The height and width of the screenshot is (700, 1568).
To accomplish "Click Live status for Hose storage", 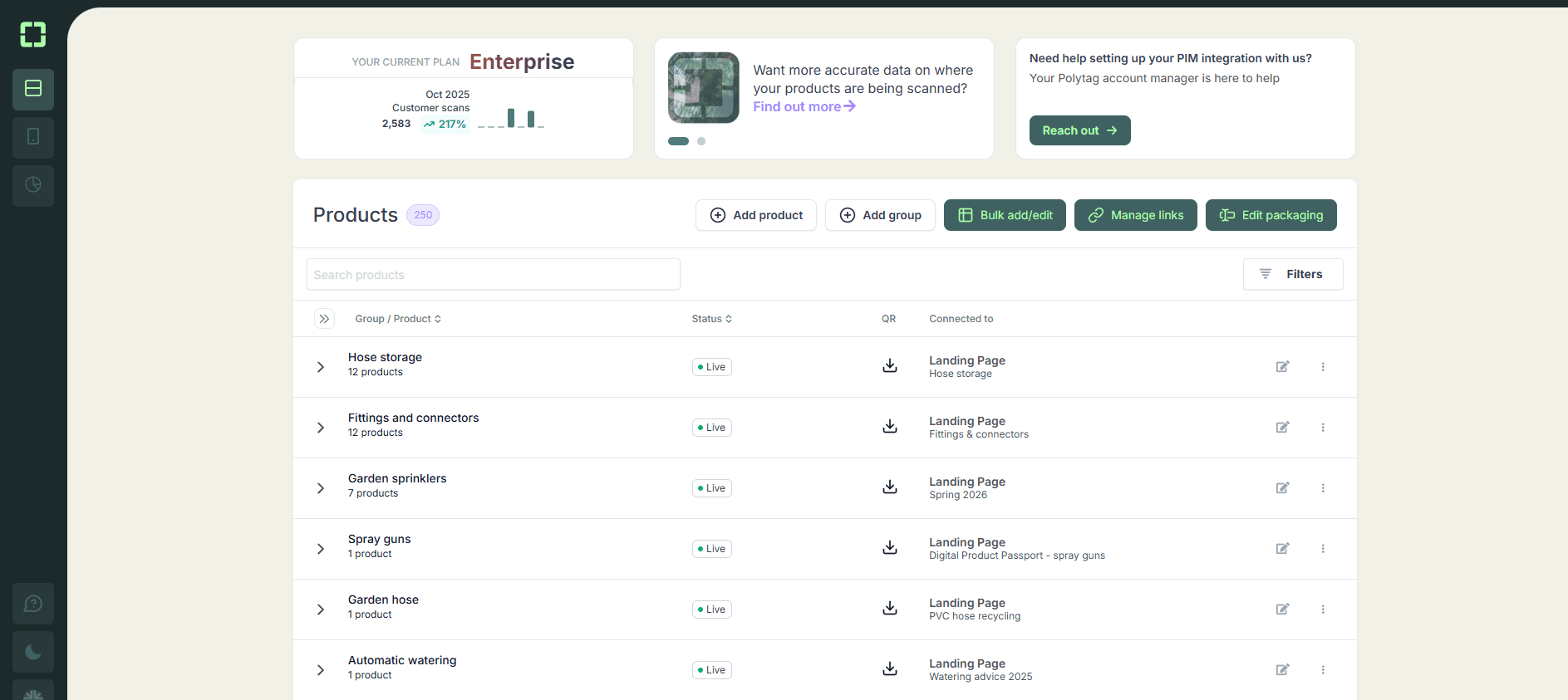I will pyautogui.click(x=712, y=367).
